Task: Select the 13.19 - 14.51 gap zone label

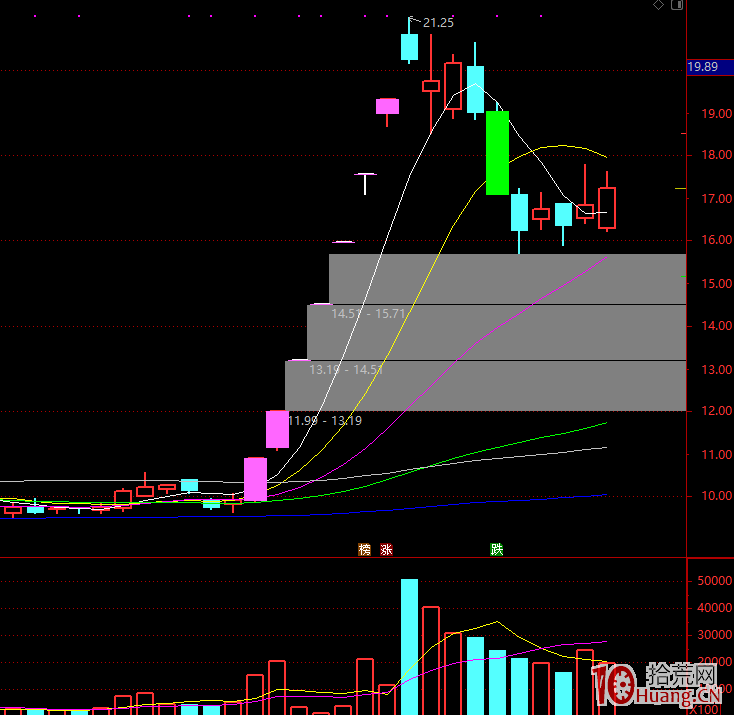Action: pyautogui.click(x=346, y=369)
